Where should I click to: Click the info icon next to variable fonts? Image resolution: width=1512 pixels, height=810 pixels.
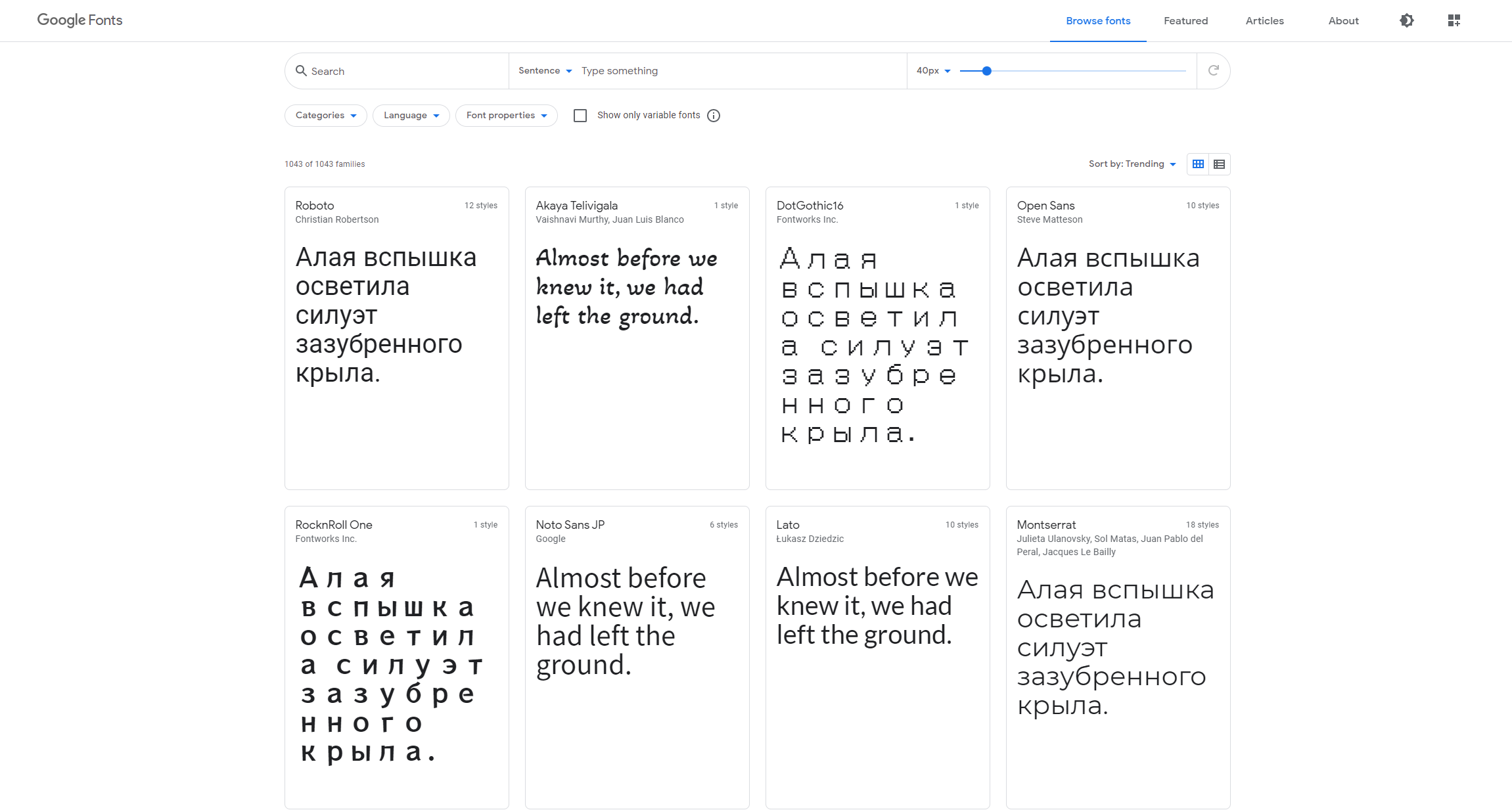click(x=716, y=115)
